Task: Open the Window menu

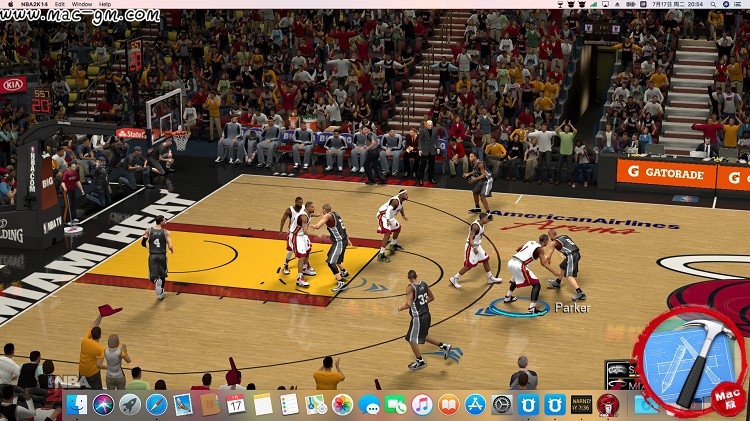Action: [82, 4]
